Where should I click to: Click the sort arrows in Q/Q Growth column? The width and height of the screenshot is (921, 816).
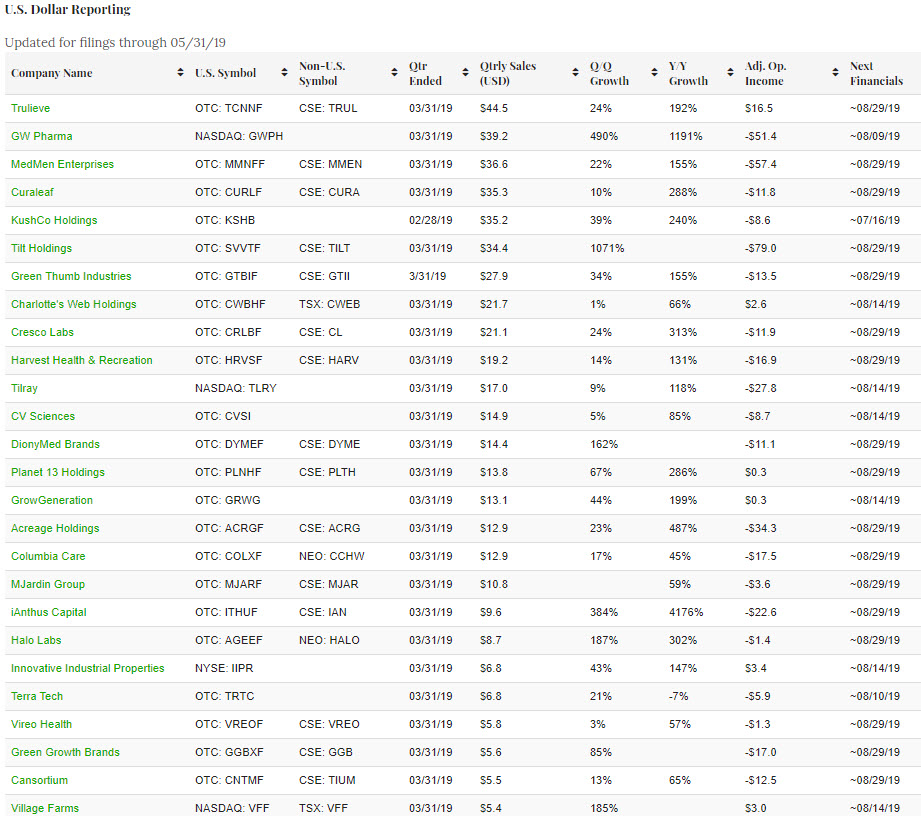click(655, 73)
